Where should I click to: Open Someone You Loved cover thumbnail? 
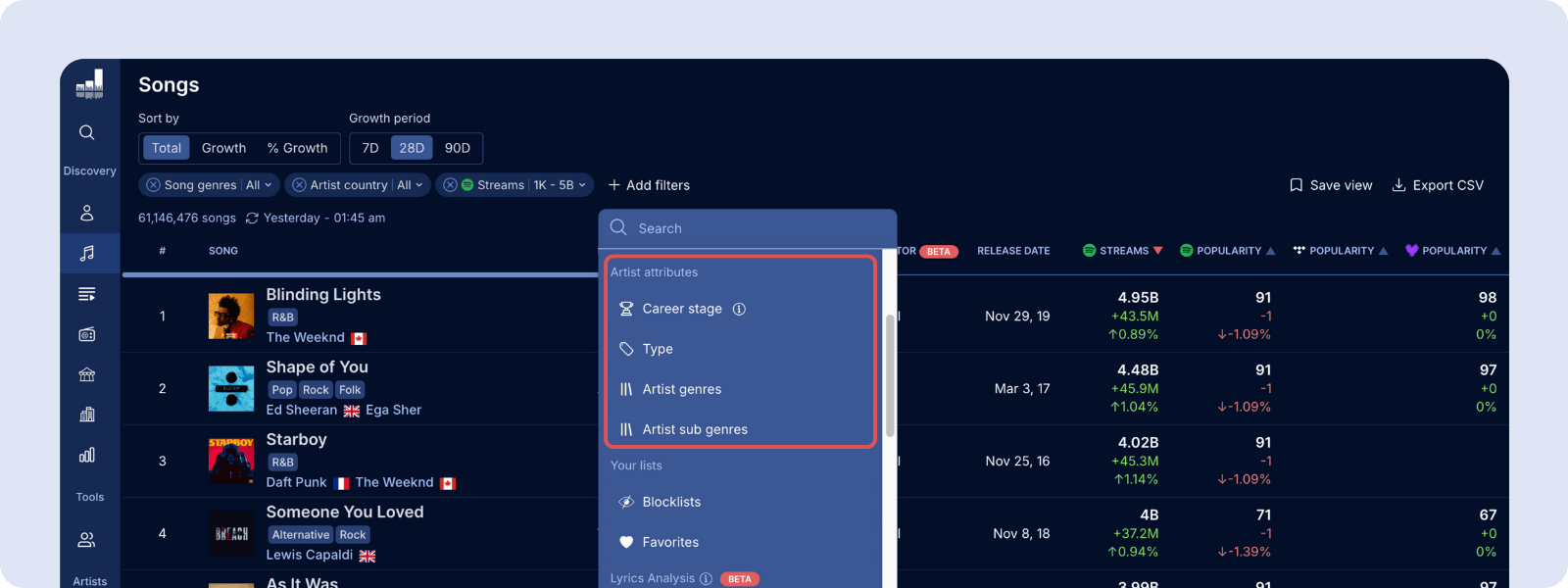tap(231, 534)
